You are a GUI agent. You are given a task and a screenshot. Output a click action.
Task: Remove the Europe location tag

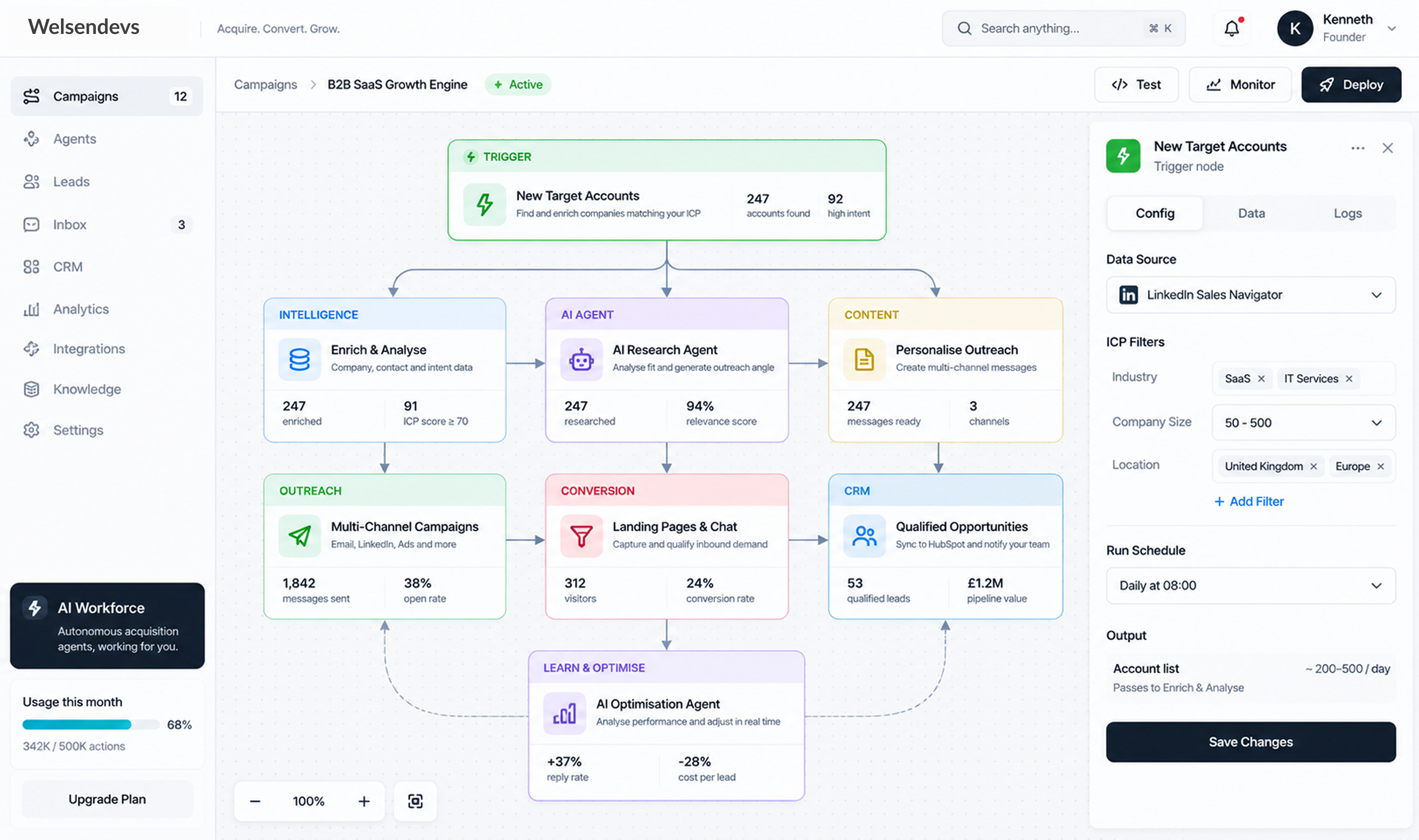(1381, 467)
